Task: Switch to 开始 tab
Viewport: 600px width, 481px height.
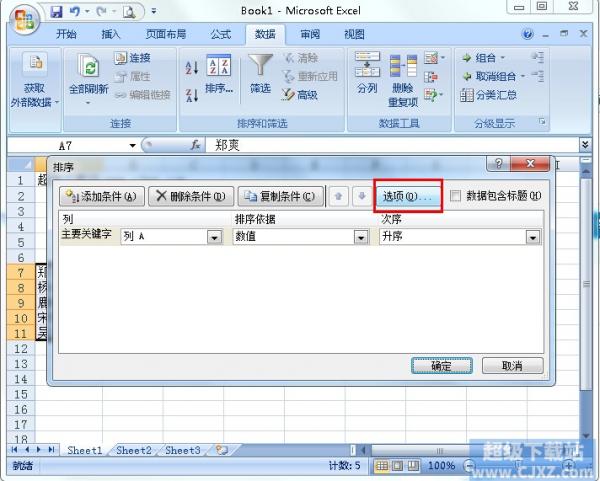Action: tap(66, 34)
